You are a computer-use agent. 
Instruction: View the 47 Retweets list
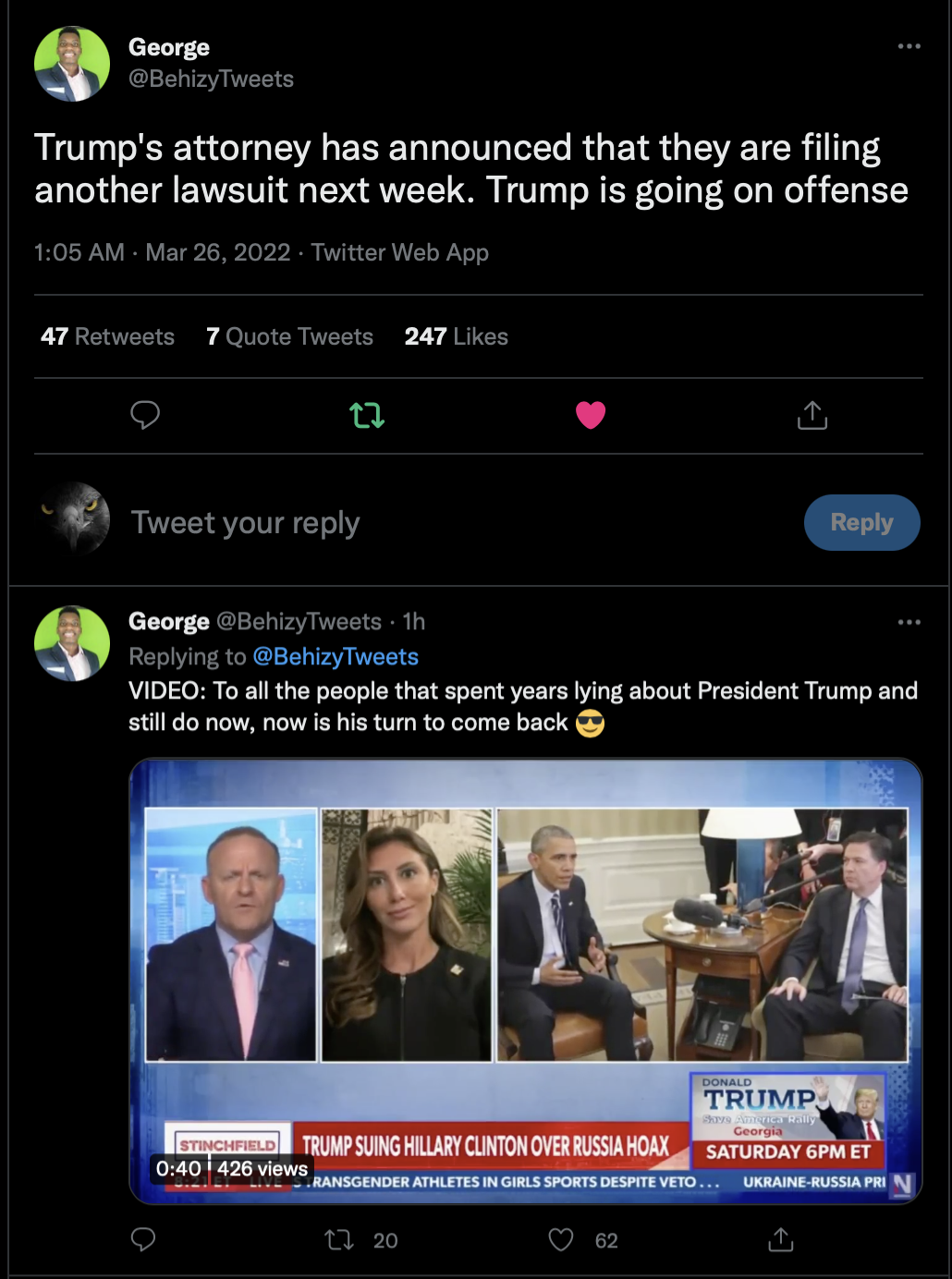107,336
